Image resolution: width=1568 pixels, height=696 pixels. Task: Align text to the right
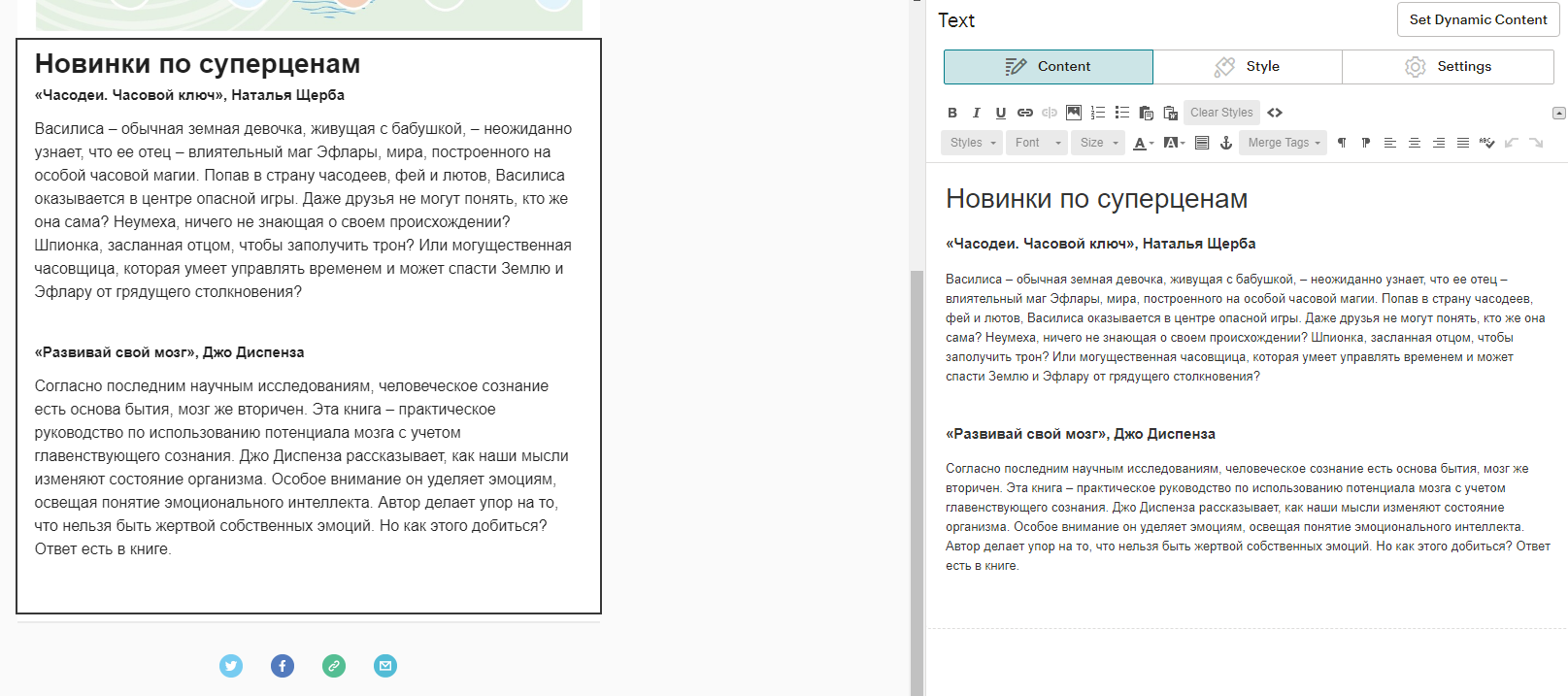coord(1439,143)
